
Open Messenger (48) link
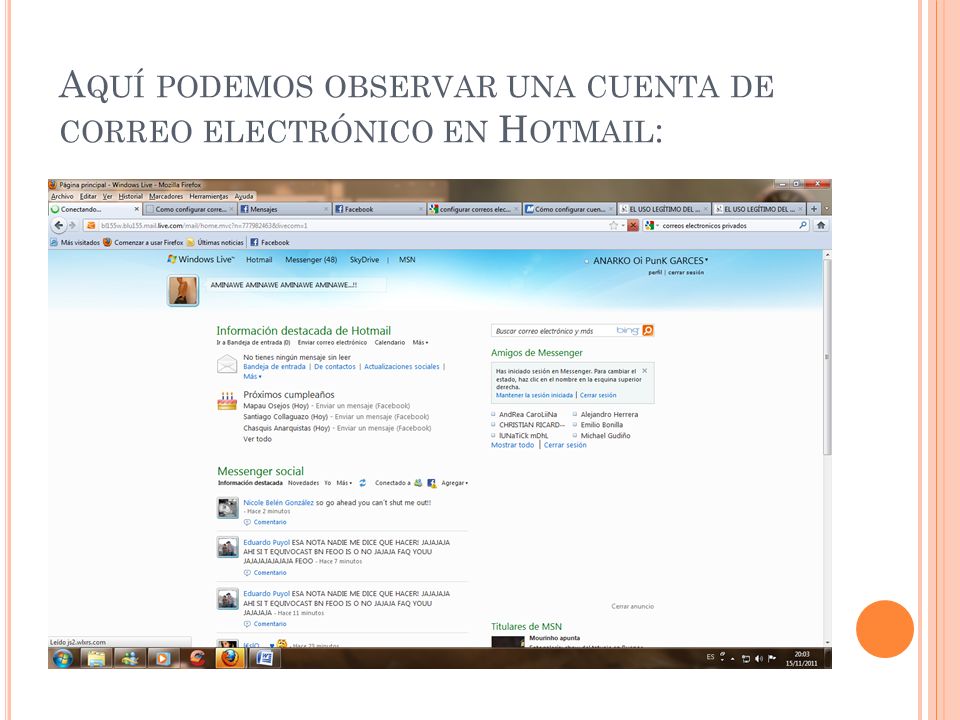tap(311, 260)
